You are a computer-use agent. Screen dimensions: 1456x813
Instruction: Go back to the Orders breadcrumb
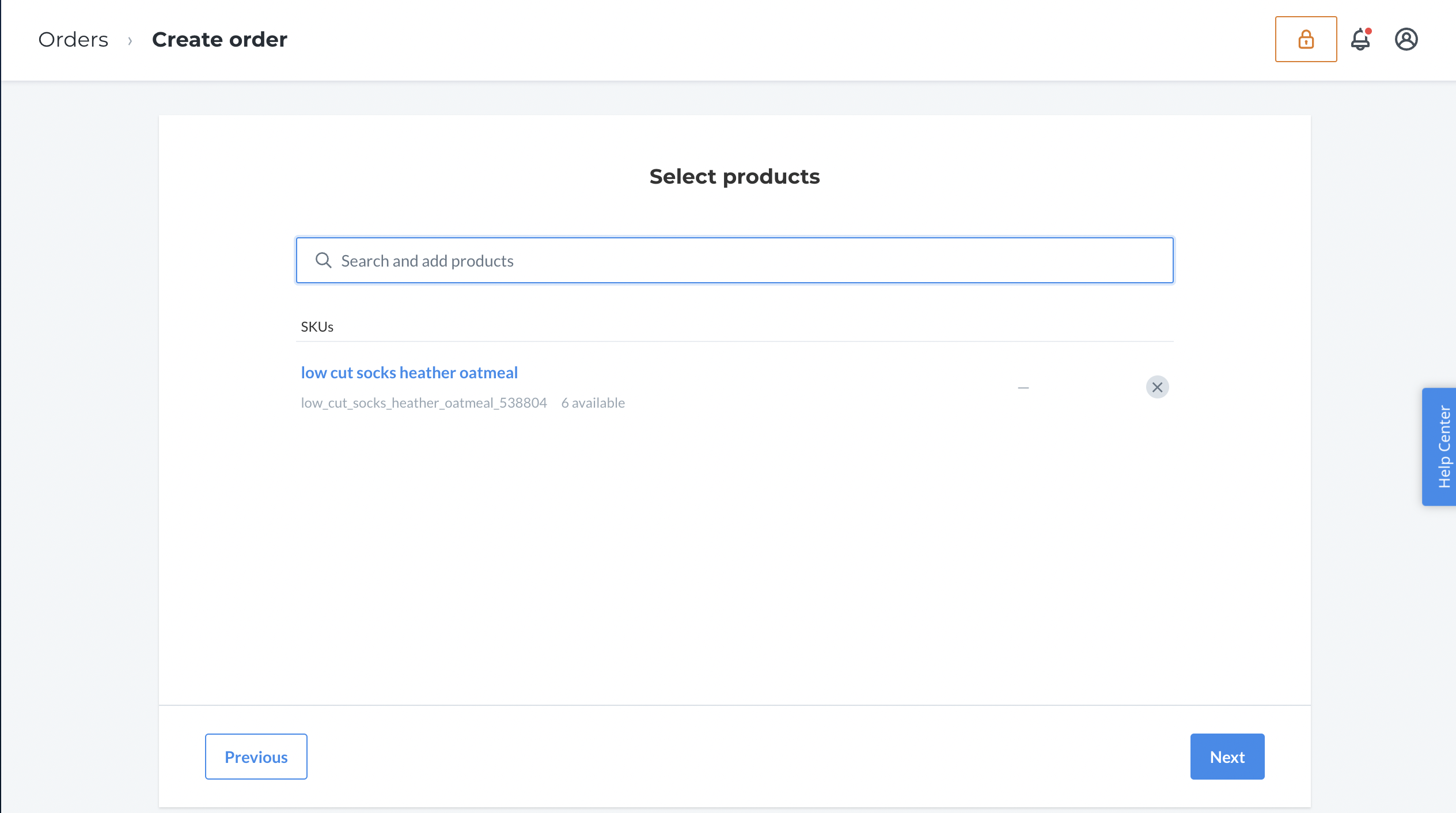pyautogui.click(x=73, y=40)
